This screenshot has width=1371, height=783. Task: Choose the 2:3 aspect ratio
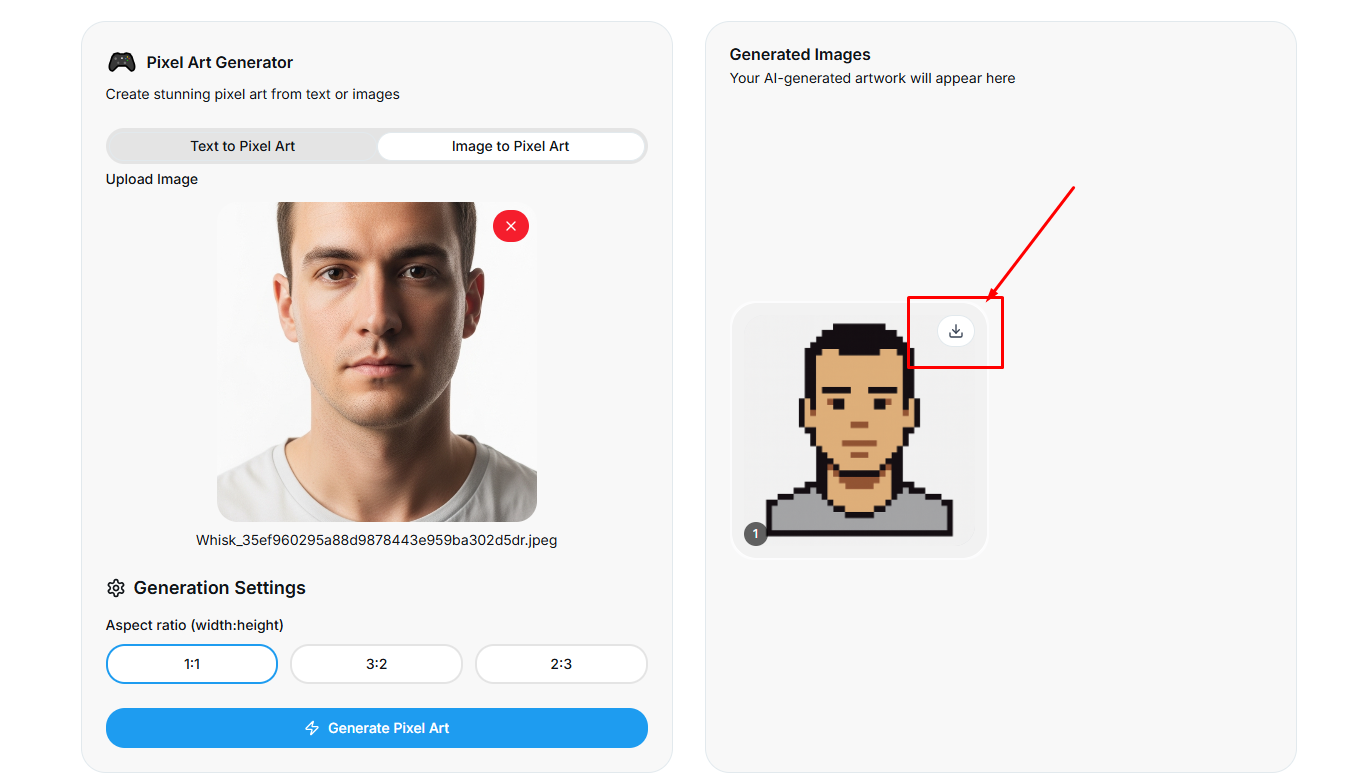click(x=561, y=664)
